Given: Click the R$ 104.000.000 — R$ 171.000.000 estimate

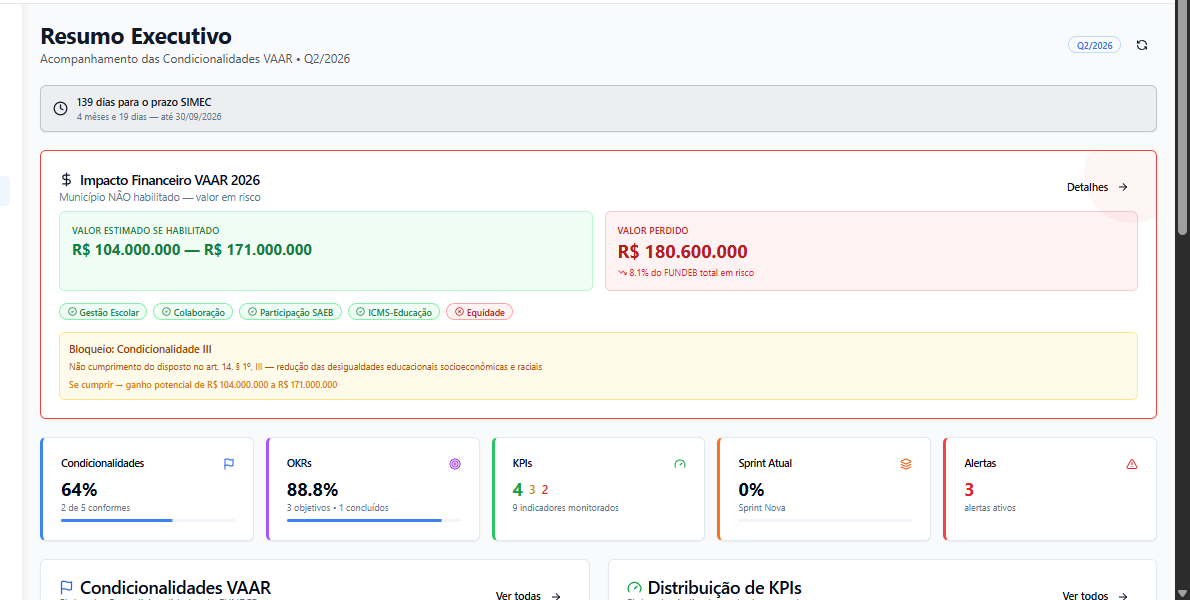Looking at the screenshot, I should pyautogui.click(x=192, y=250).
